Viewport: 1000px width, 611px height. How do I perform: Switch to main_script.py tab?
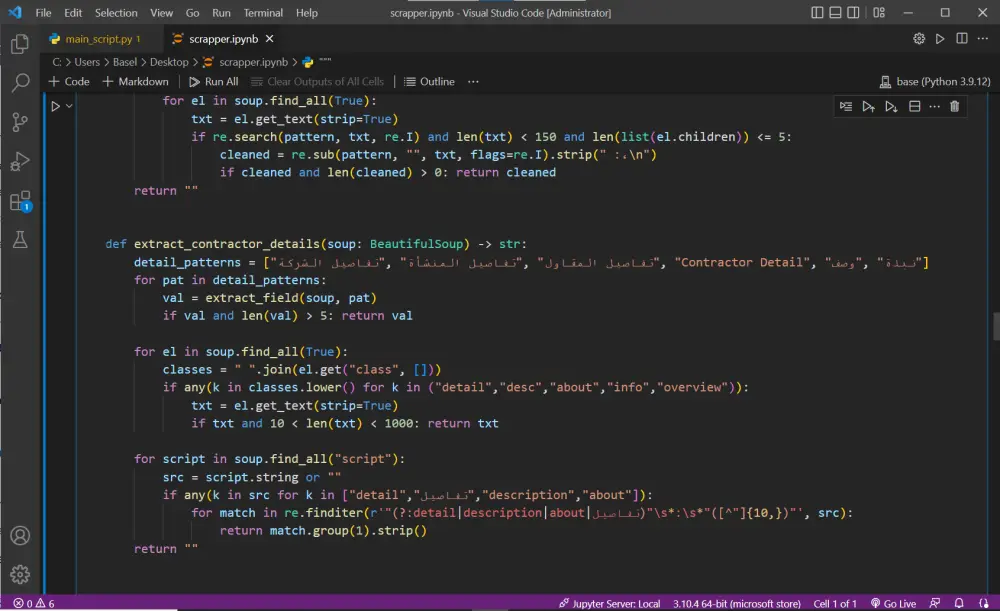[101, 39]
